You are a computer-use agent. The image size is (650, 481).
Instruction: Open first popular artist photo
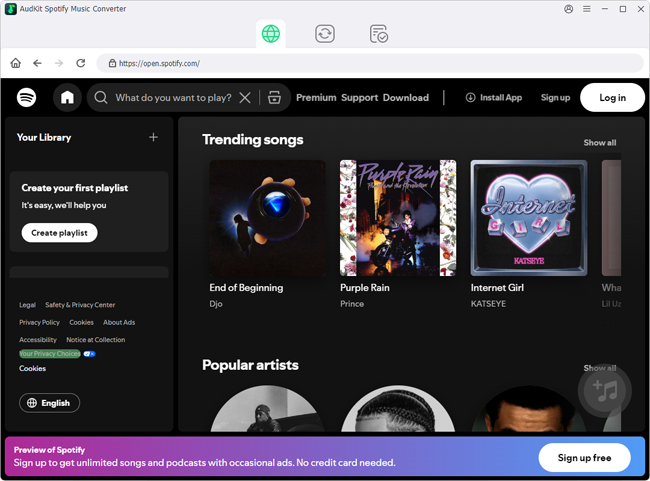[x=267, y=408]
